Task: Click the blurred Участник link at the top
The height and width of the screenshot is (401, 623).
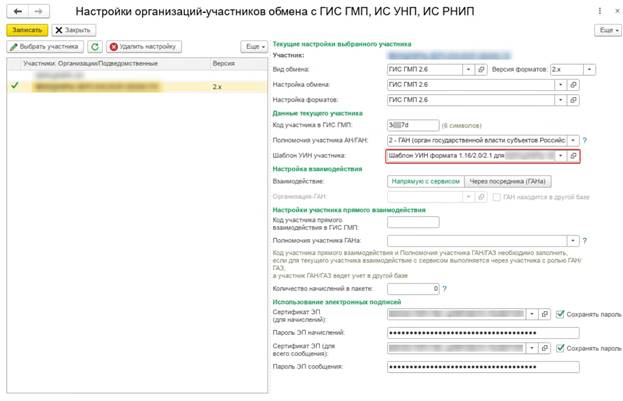Action: [x=449, y=55]
